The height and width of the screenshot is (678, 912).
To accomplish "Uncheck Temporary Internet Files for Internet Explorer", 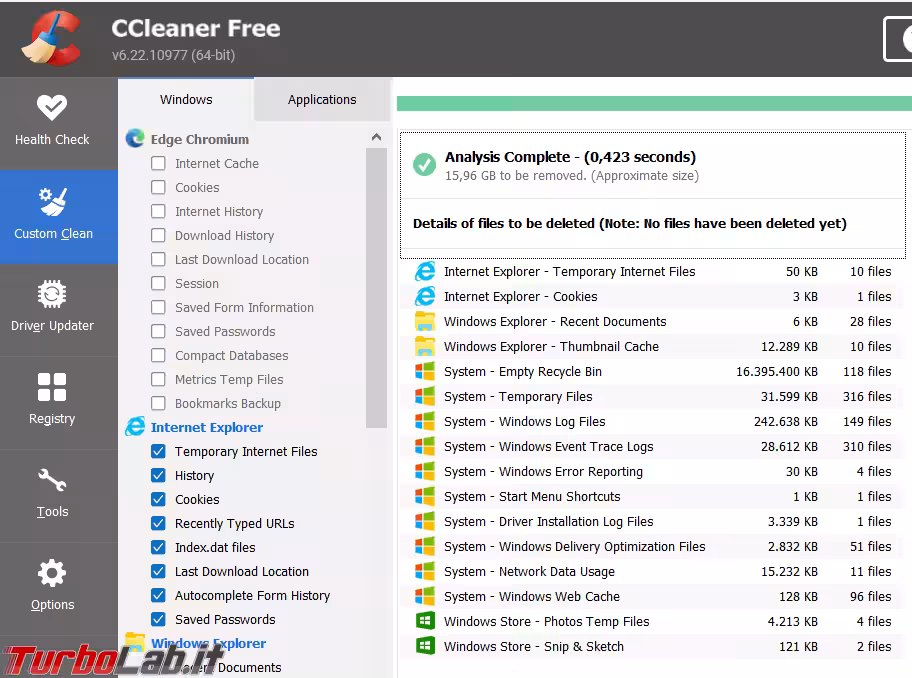I will (158, 451).
